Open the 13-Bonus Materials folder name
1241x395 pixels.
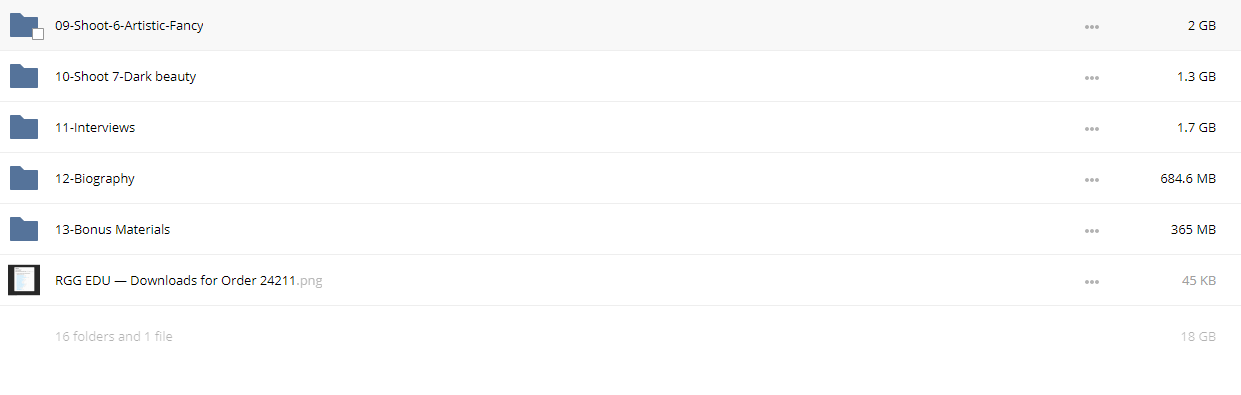112,229
